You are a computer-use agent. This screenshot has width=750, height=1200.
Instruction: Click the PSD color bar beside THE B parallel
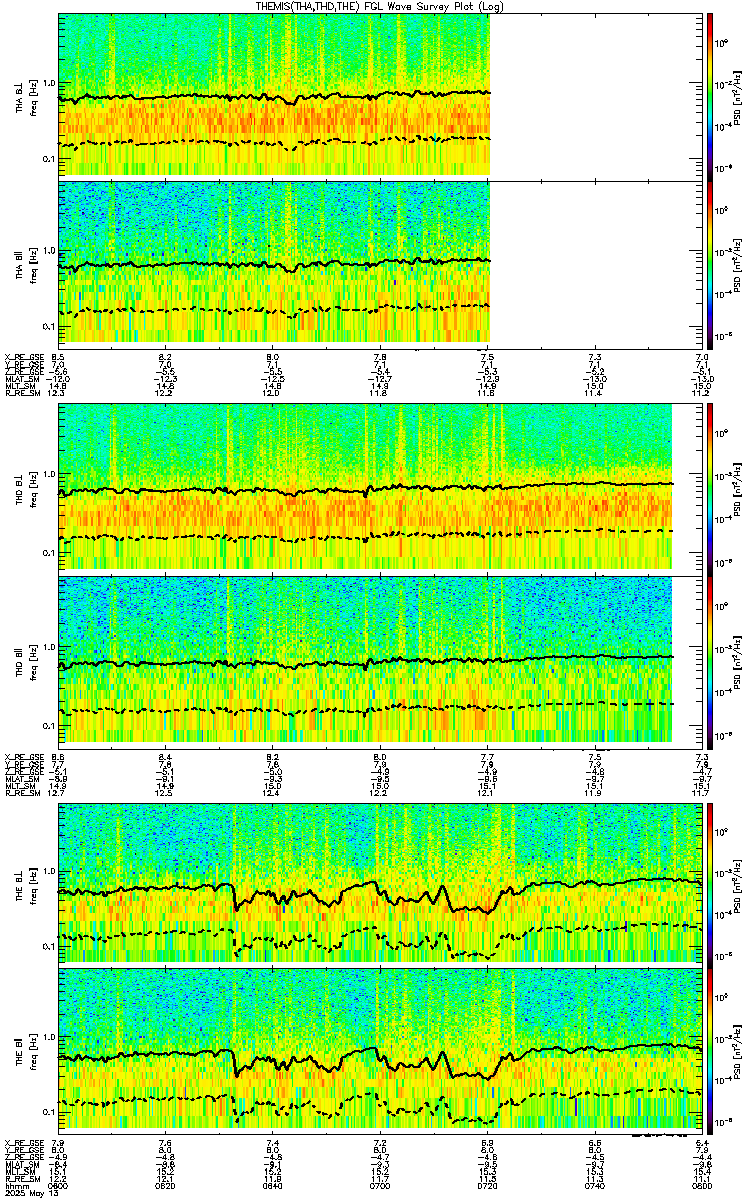pos(710,1051)
